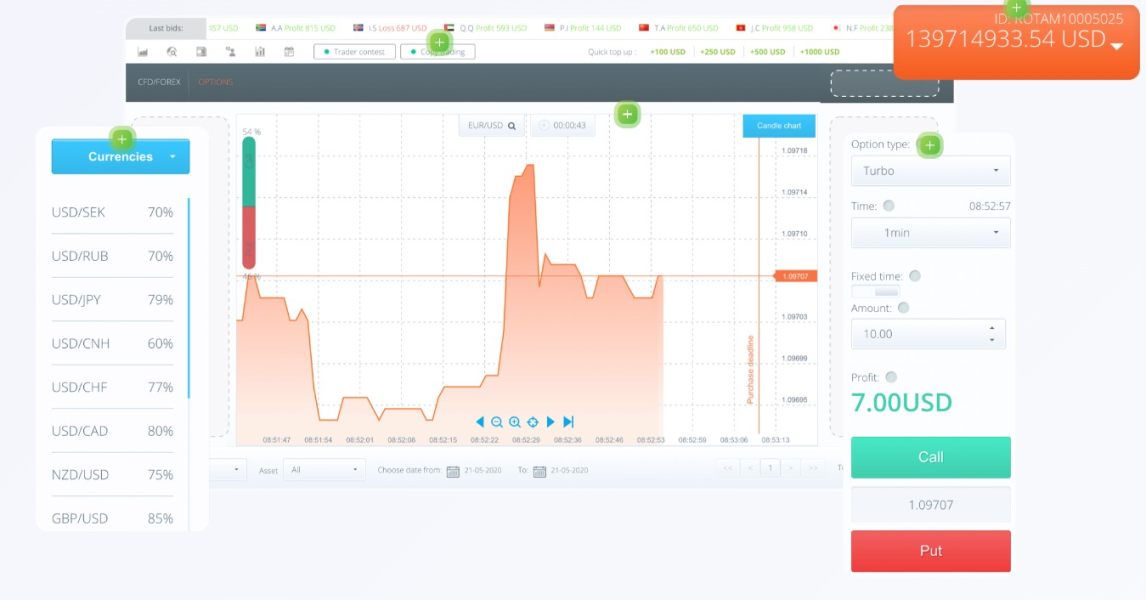This screenshot has height=600, width=1146.
Task: Expand the account balance dropdown arrow
Action: pyautogui.click(x=1116, y=46)
